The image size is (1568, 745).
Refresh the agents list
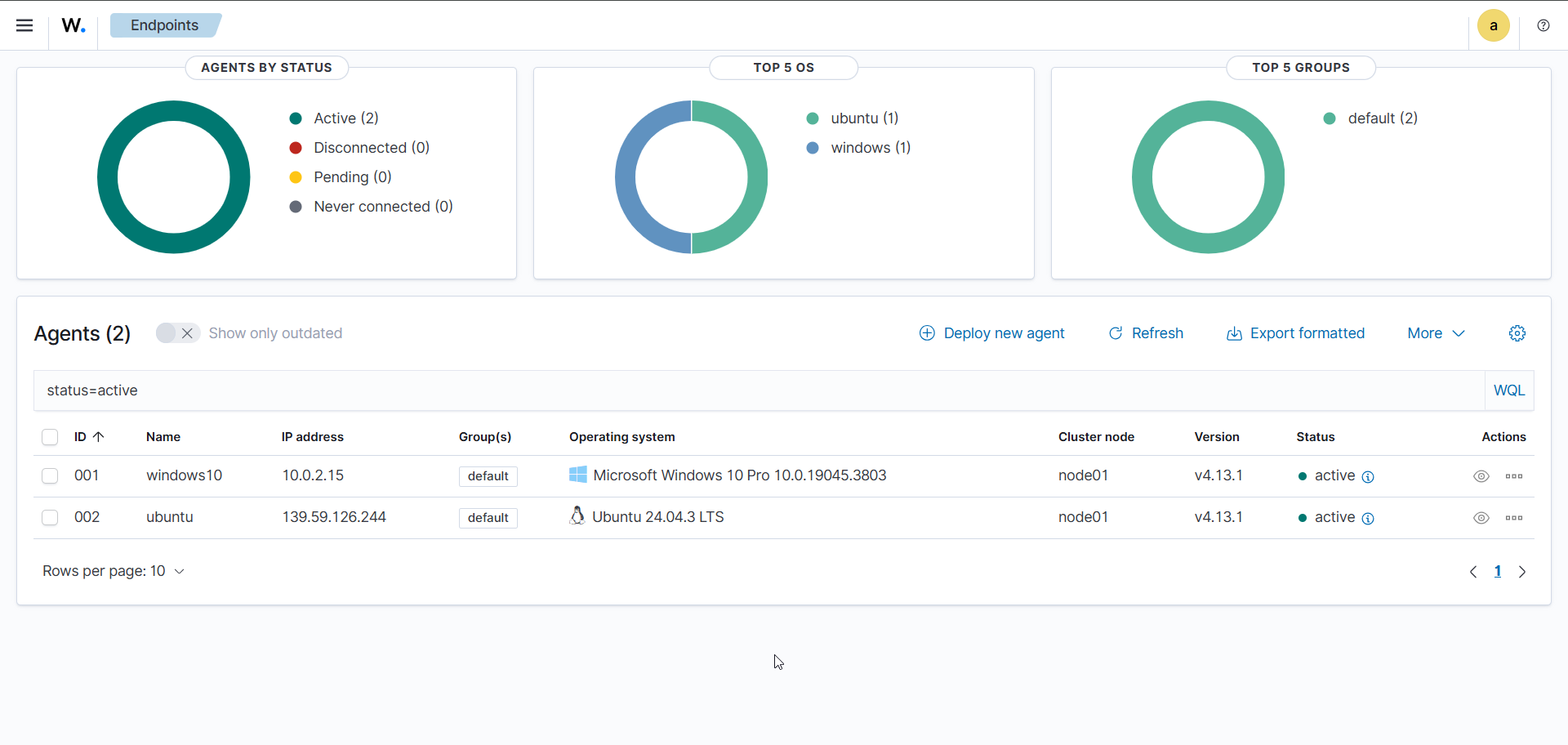click(x=1145, y=333)
